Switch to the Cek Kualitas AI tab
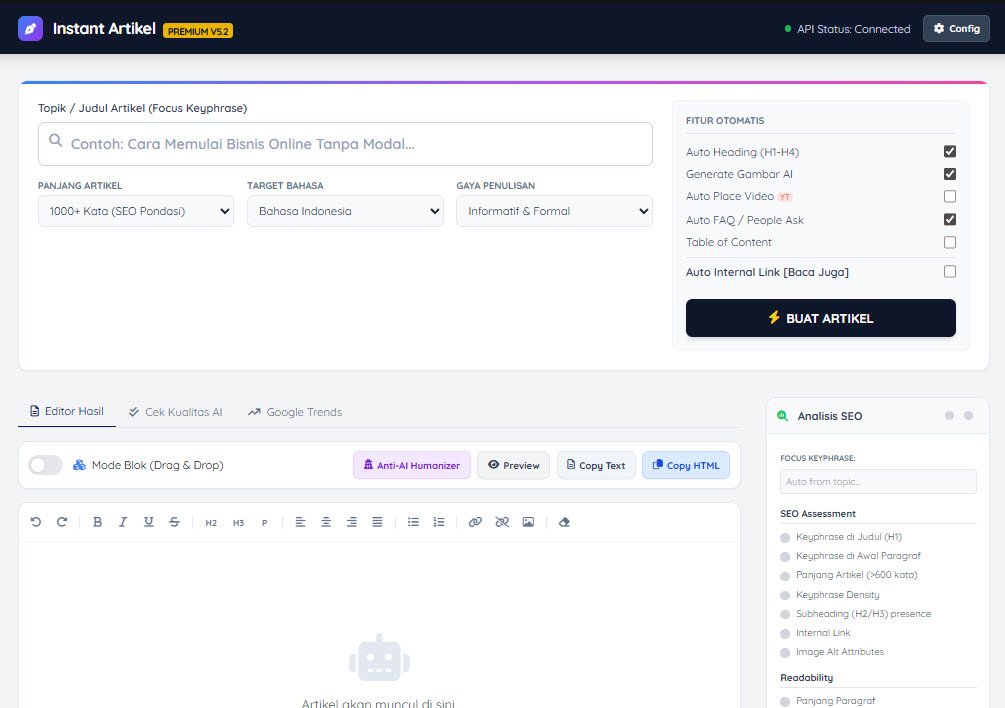Viewport: 1005px width, 708px height. (x=176, y=412)
